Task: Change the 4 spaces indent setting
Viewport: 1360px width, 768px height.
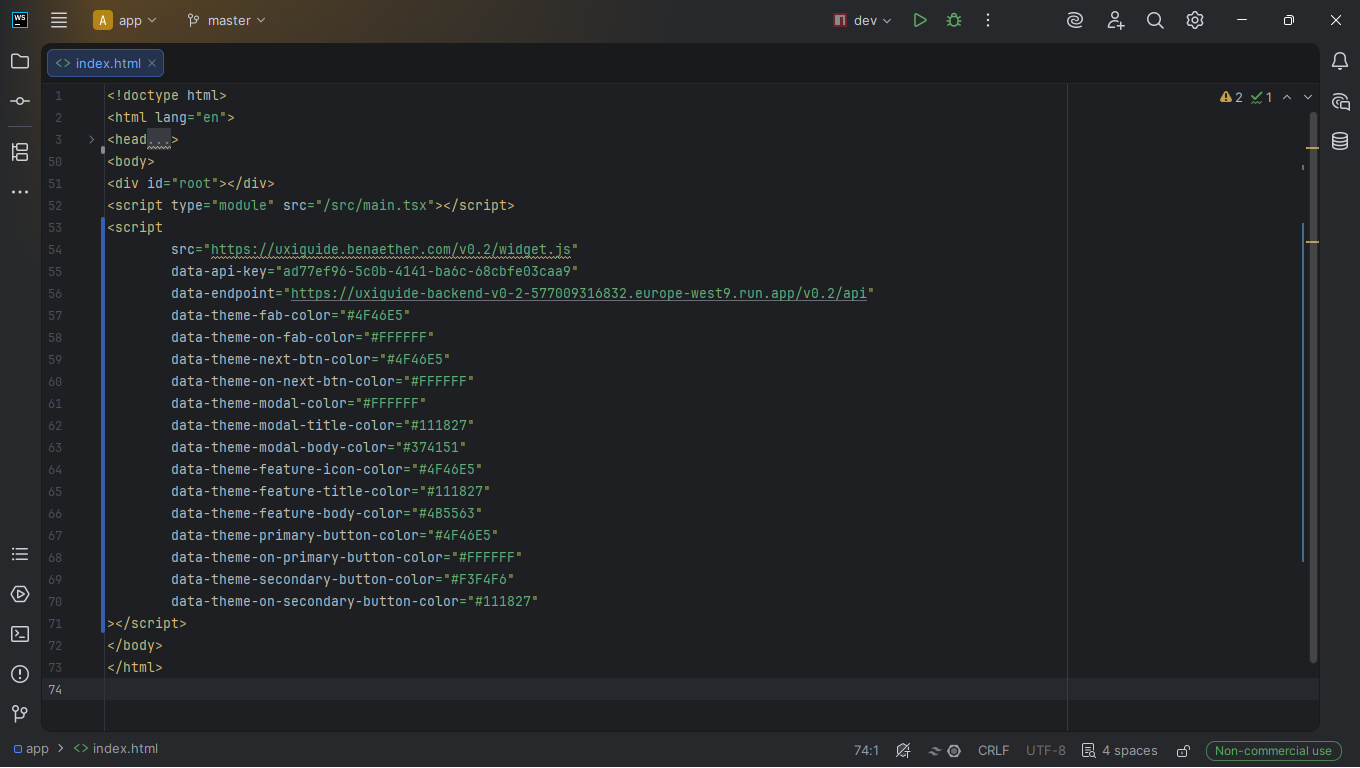Action: tap(1120, 750)
